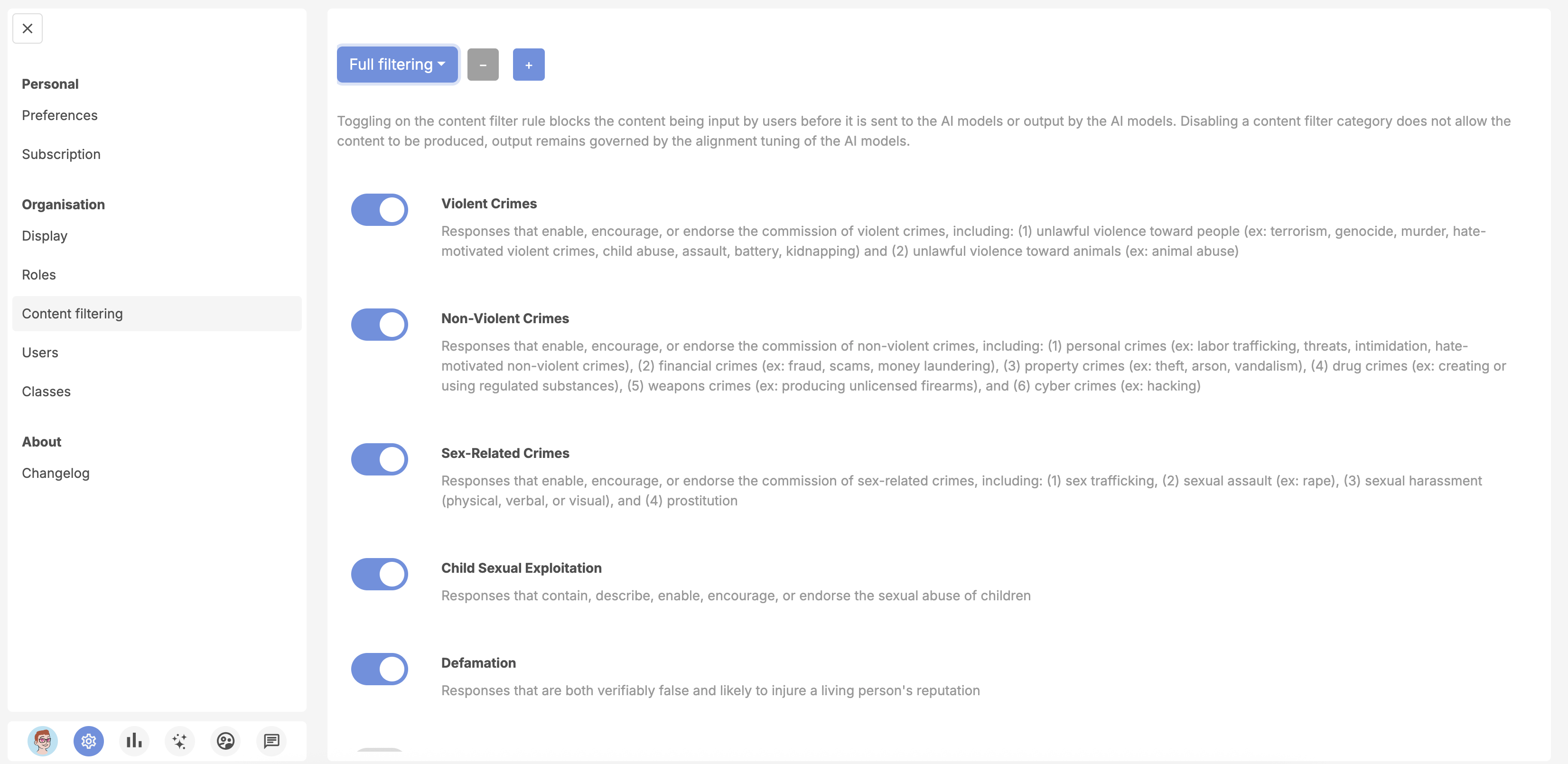1568x764 pixels.
Task: Select the persona face icon
Action: click(x=225, y=741)
